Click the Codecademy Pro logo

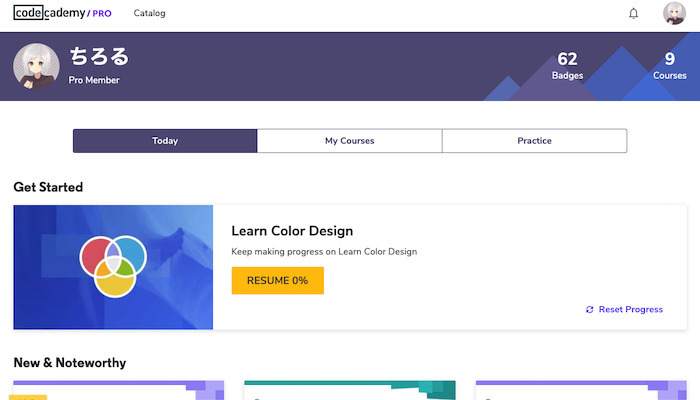click(x=62, y=13)
